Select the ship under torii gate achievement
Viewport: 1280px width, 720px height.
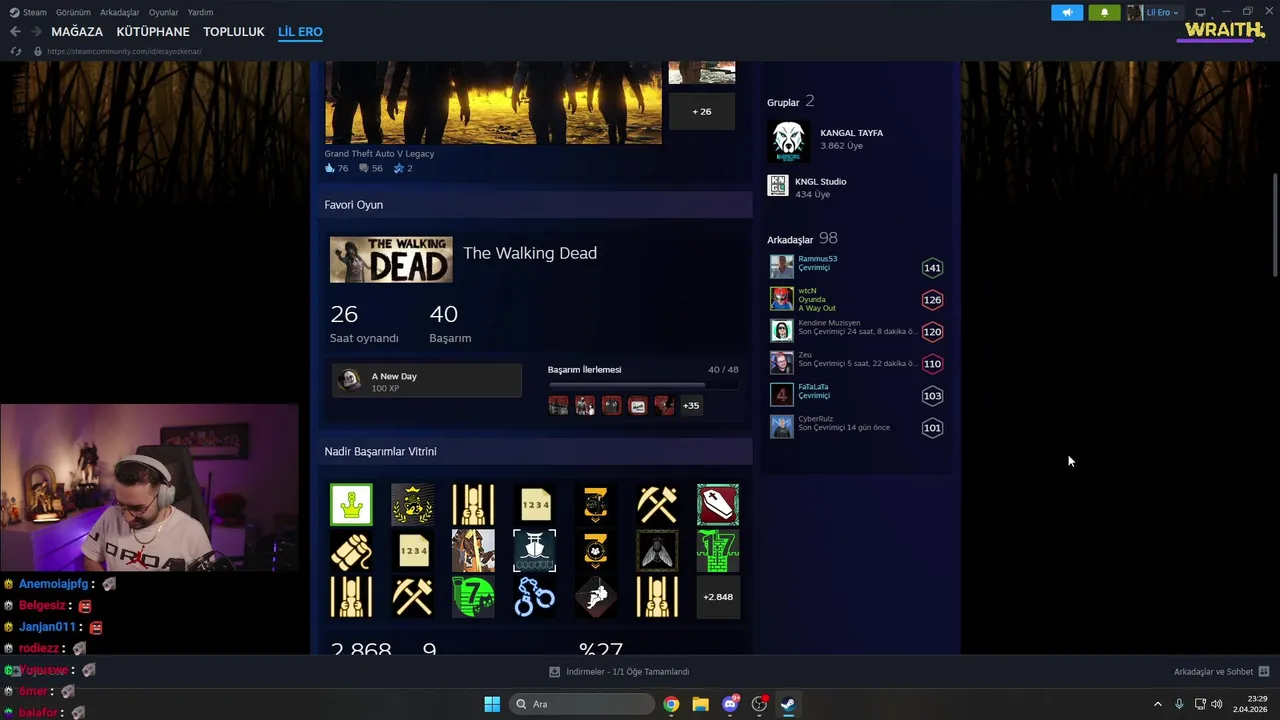coord(534,551)
